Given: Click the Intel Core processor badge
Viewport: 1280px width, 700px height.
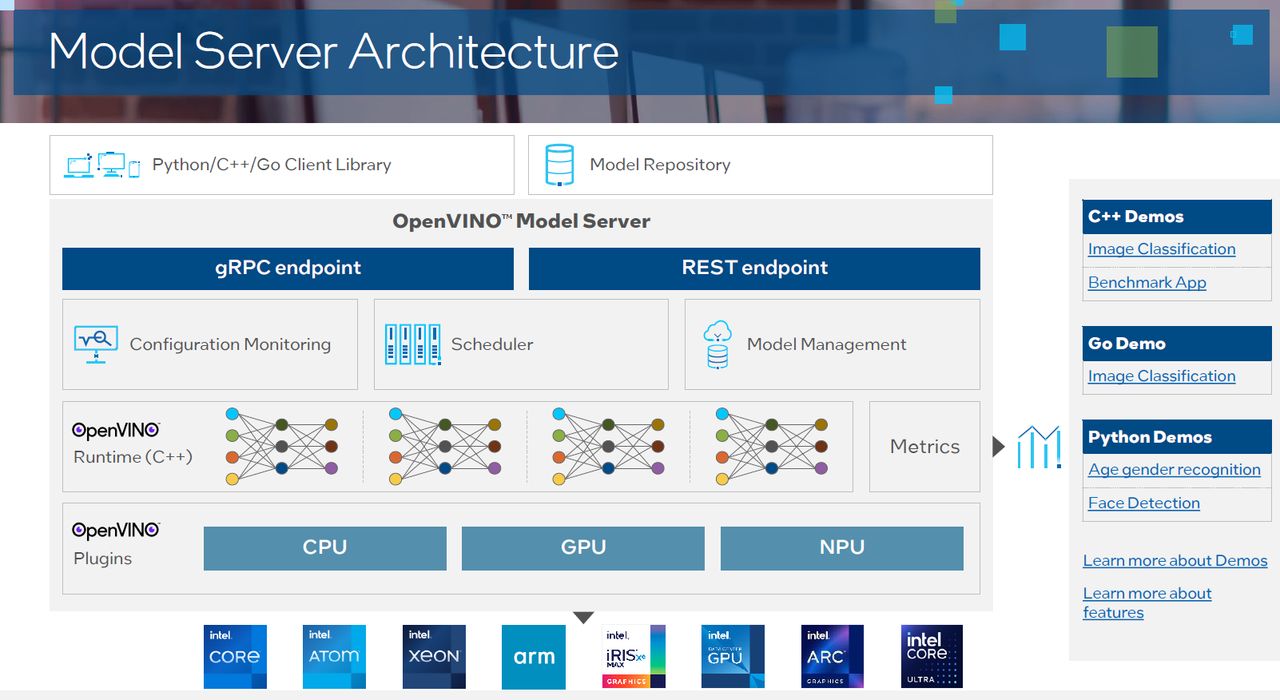Looking at the screenshot, I should point(235,656).
